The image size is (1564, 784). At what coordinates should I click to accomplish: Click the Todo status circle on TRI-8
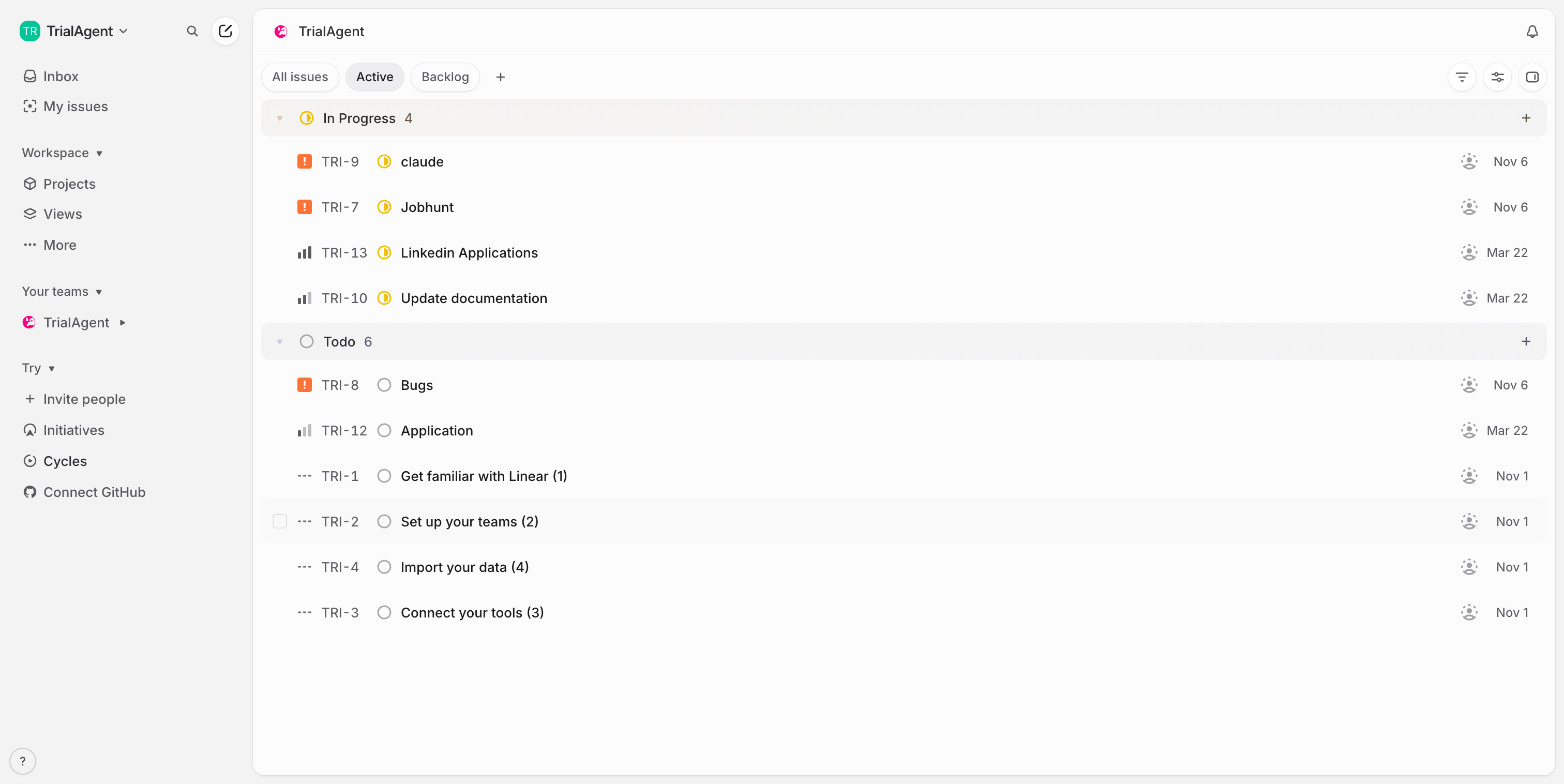coord(384,385)
